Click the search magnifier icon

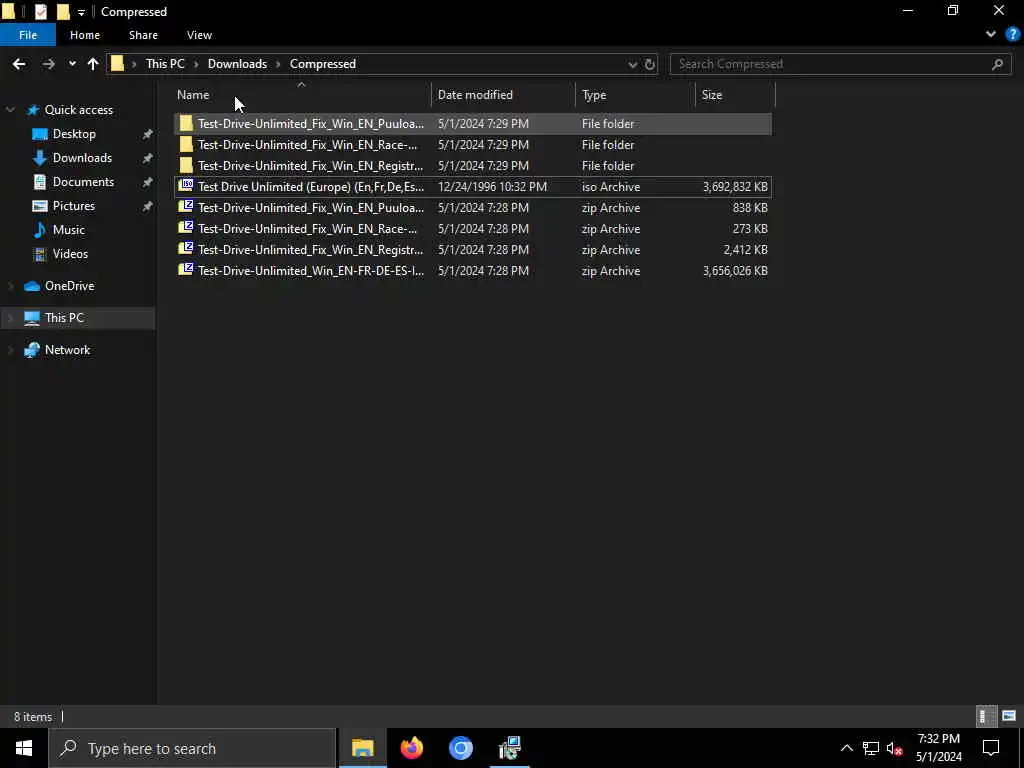997,64
